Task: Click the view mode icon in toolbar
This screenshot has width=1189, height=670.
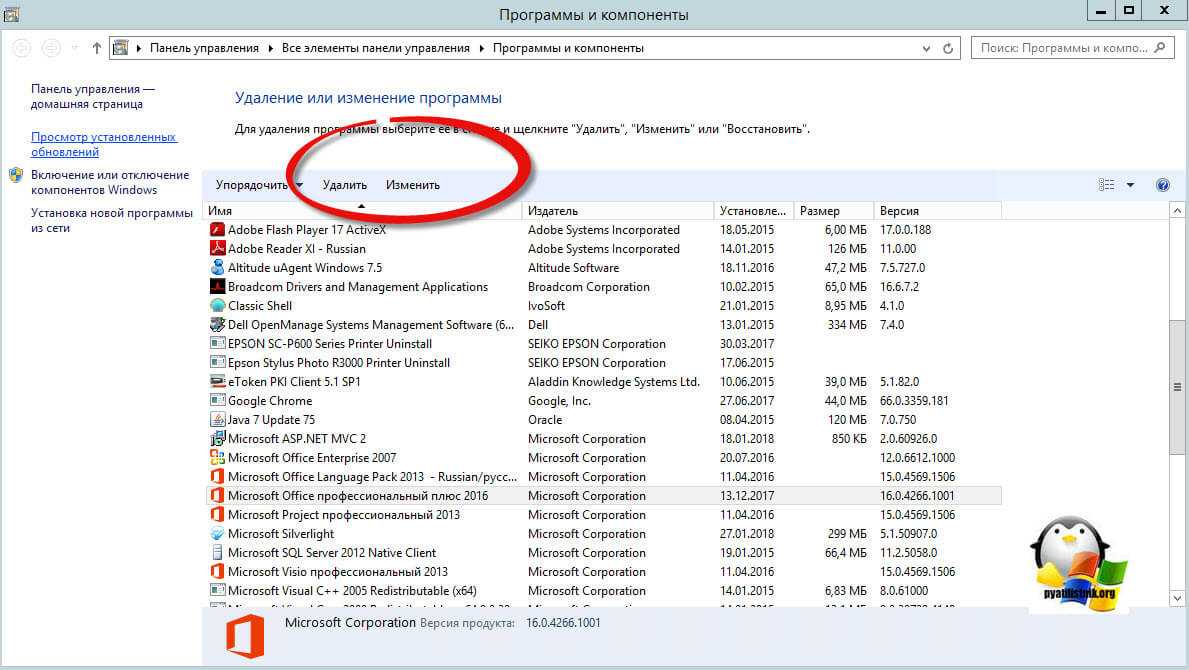Action: pos(1106,185)
